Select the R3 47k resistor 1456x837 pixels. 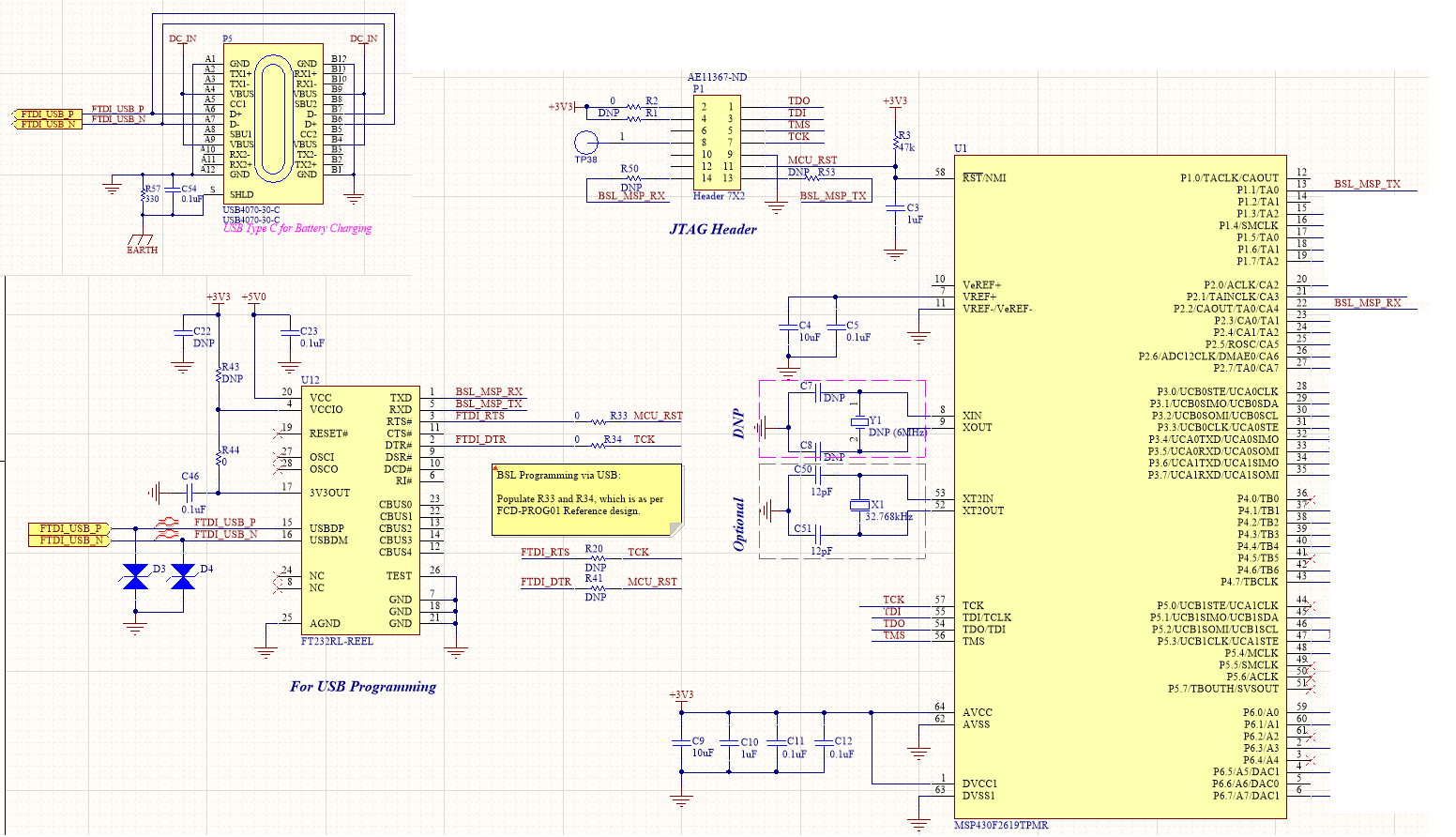[896, 145]
